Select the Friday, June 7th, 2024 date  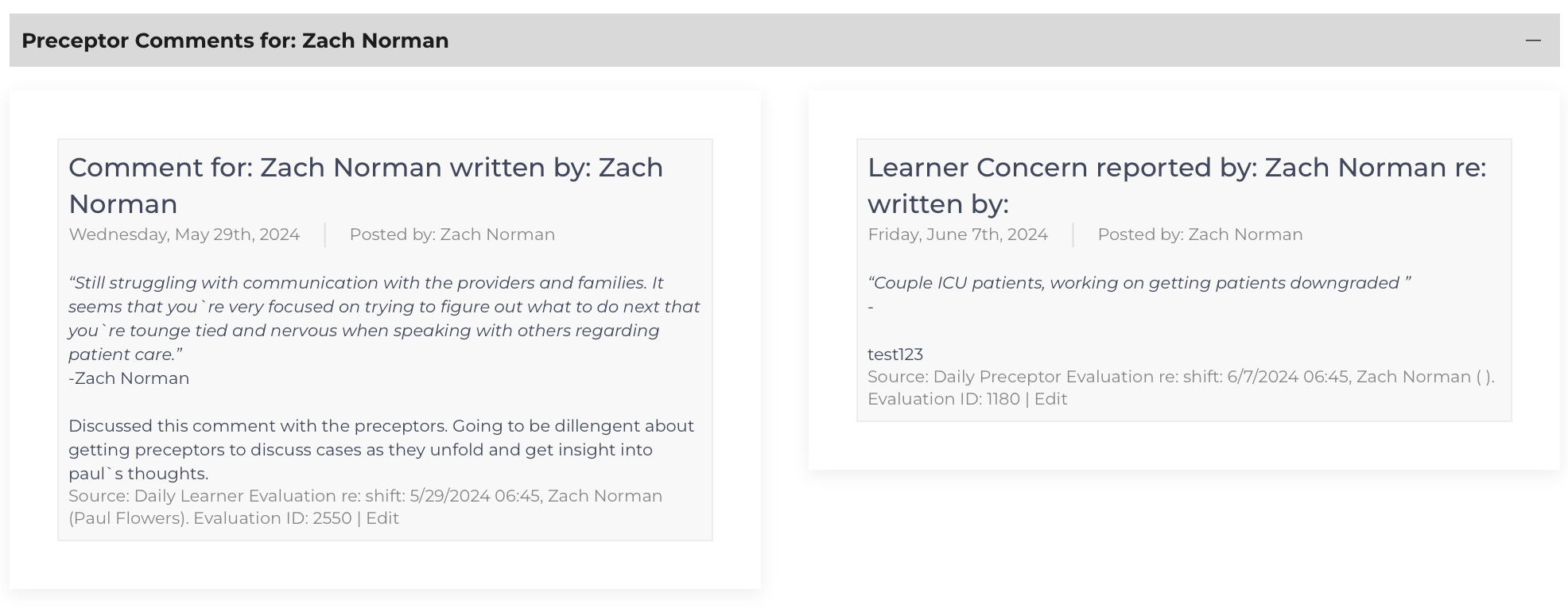[958, 234]
